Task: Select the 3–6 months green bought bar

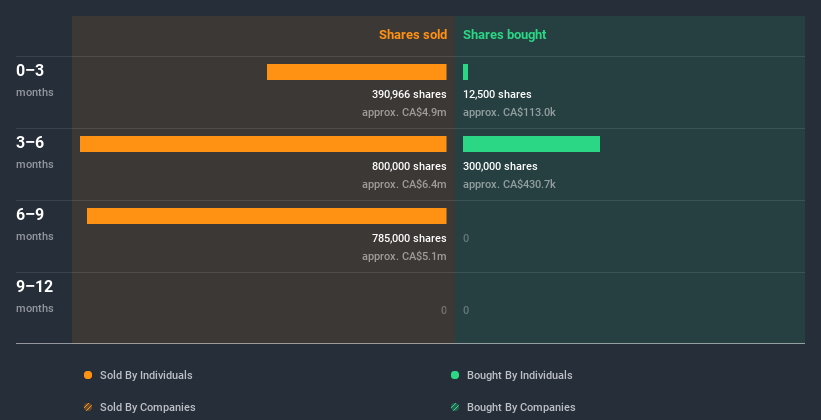Action: [531, 144]
